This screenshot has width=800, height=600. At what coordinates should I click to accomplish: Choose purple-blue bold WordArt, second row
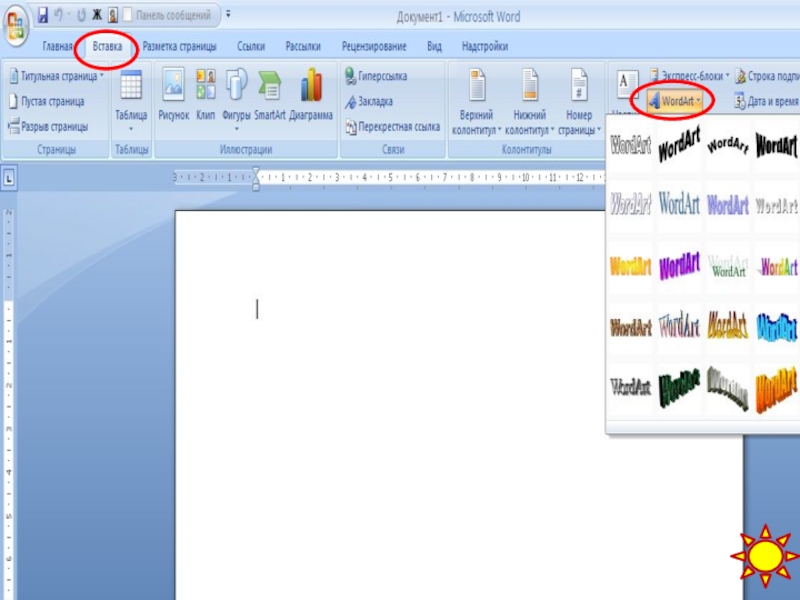click(728, 205)
